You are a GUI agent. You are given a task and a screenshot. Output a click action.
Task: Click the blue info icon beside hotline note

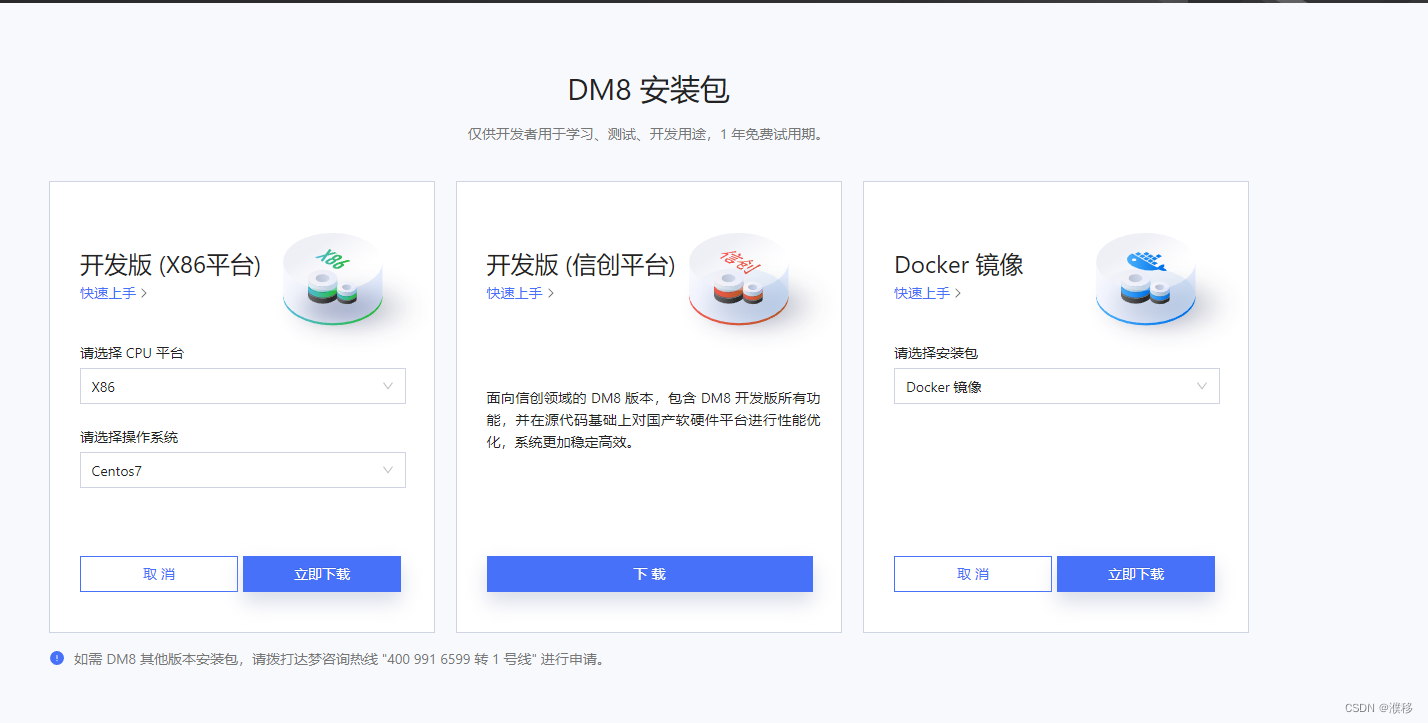click(57, 658)
